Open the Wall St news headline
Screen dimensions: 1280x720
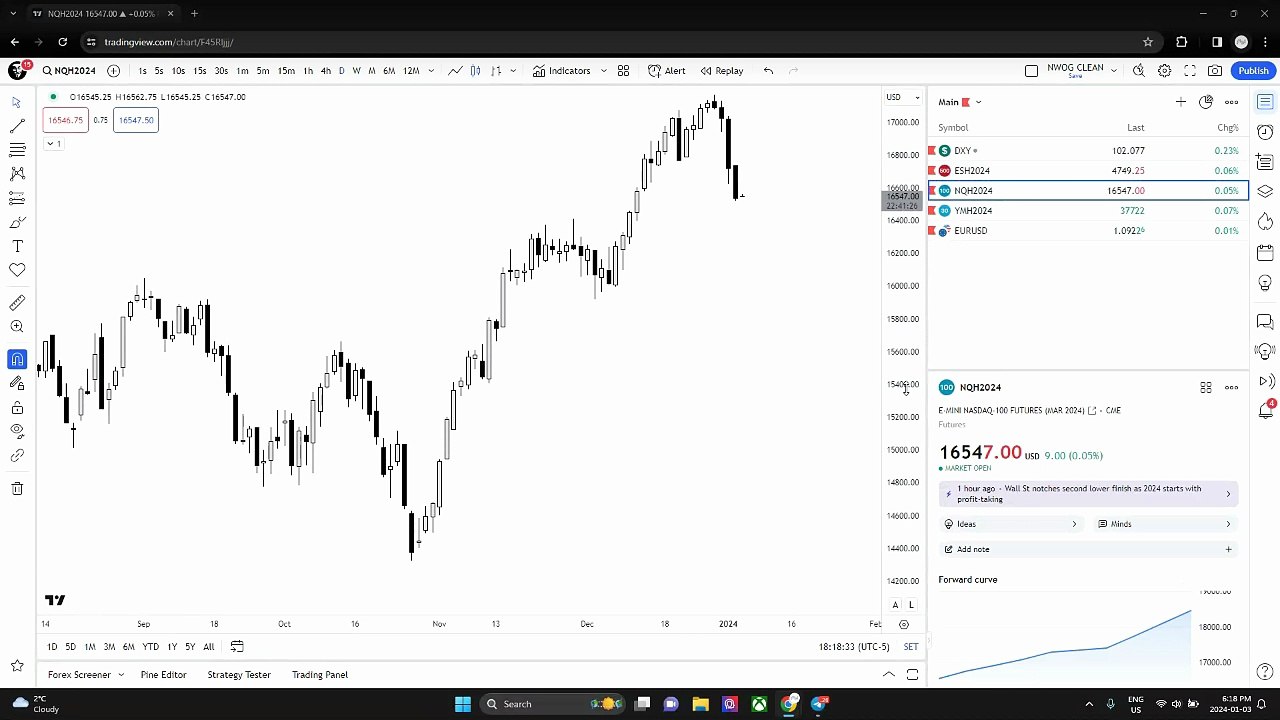pos(1088,494)
